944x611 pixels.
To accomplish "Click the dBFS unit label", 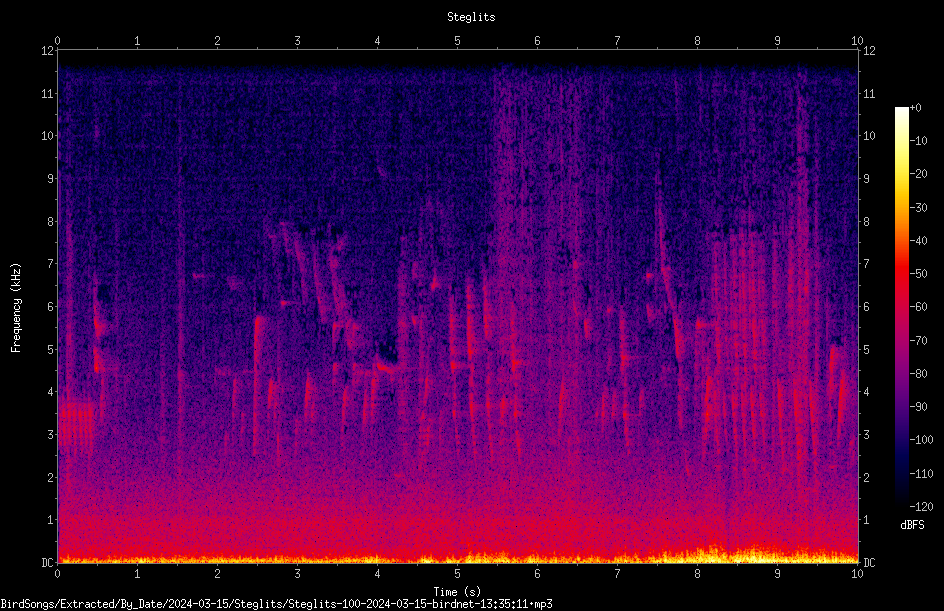I will pos(912,525).
